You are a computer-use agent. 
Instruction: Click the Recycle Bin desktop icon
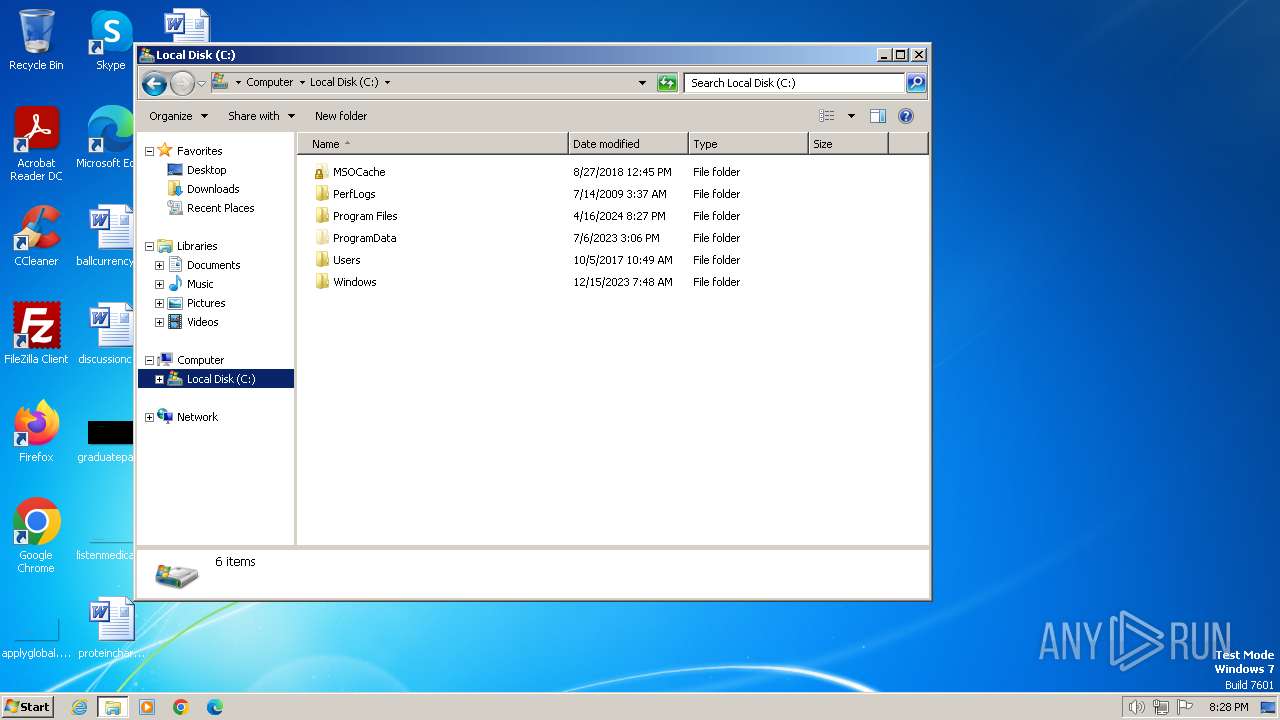pyautogui.click(x=36, y=40)
